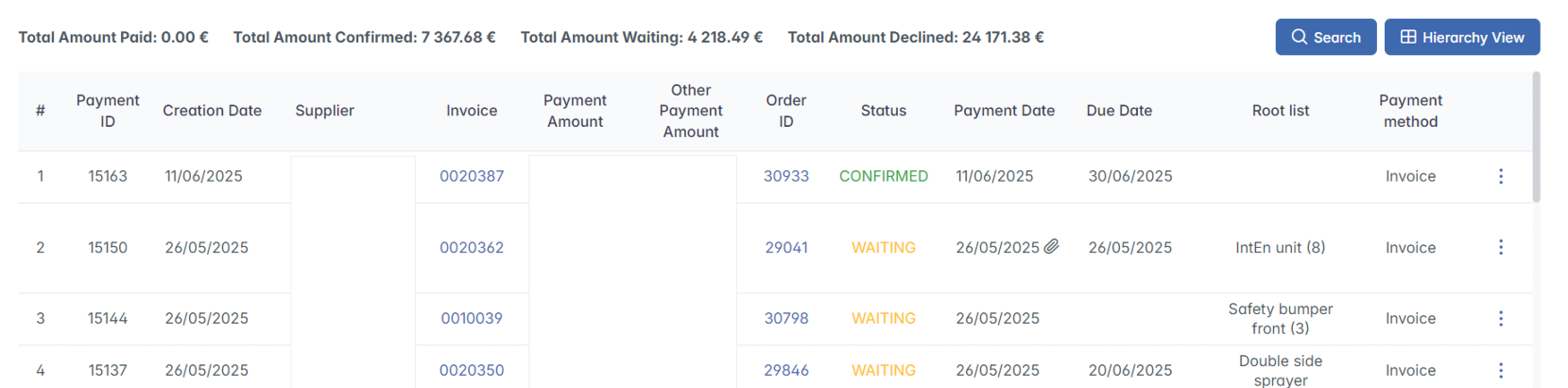Open actions menu for payment 15150
The width and height of the screenshot is (1568, 388).
tap(1500, 247)
